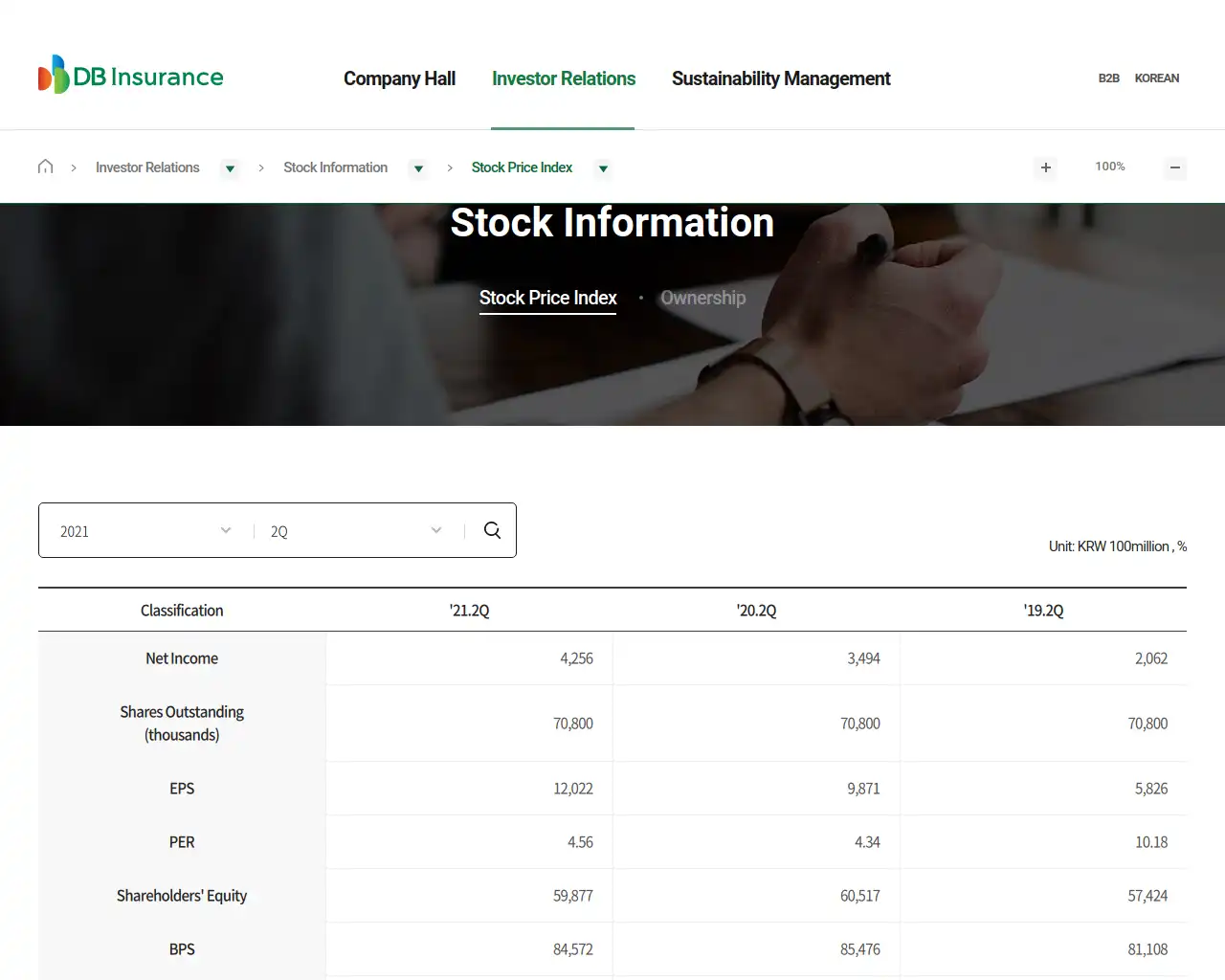Expand the Stock Information breadcrumb dropdown arrow
1225x980 pixels.
click(418, 168)
